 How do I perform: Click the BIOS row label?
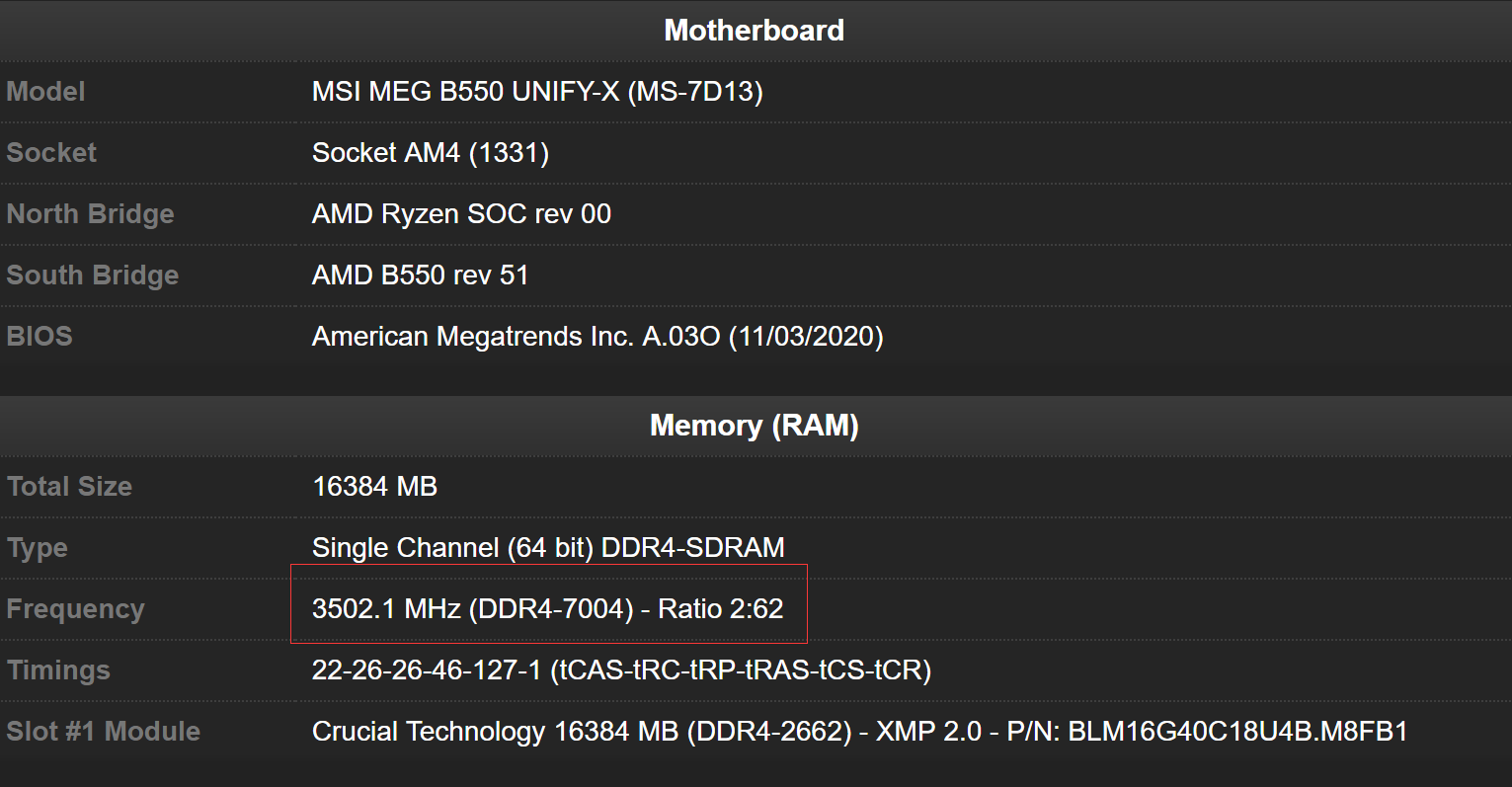coord(40,337)
